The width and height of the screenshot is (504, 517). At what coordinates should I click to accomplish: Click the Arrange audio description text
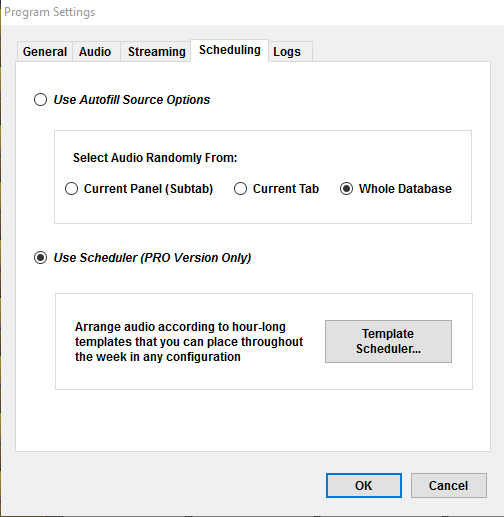189,342
